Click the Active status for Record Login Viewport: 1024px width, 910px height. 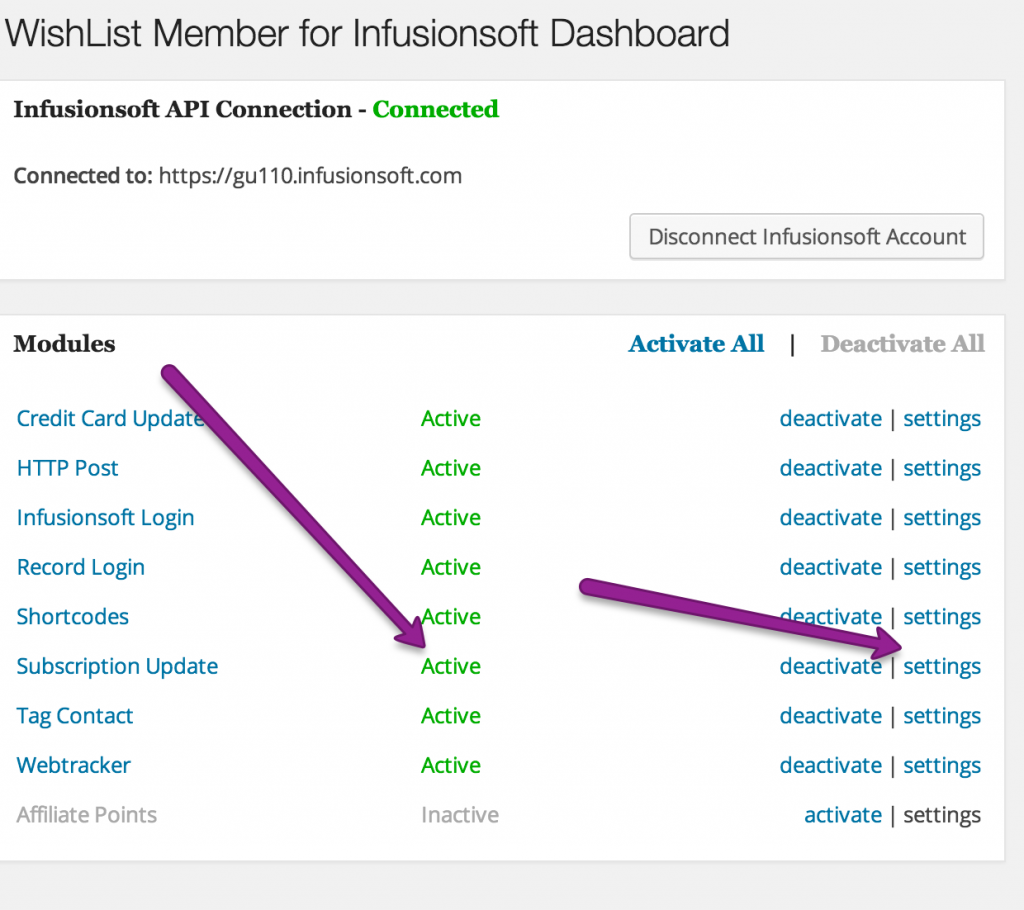[451, 568]
